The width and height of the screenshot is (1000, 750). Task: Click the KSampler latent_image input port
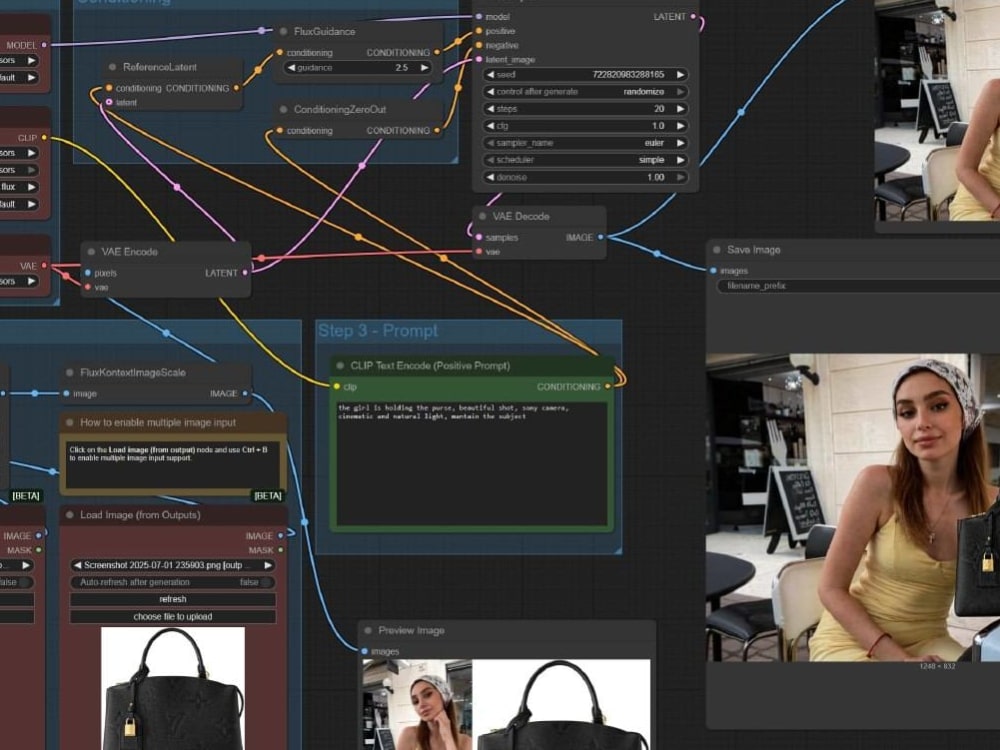click(479, 59)
